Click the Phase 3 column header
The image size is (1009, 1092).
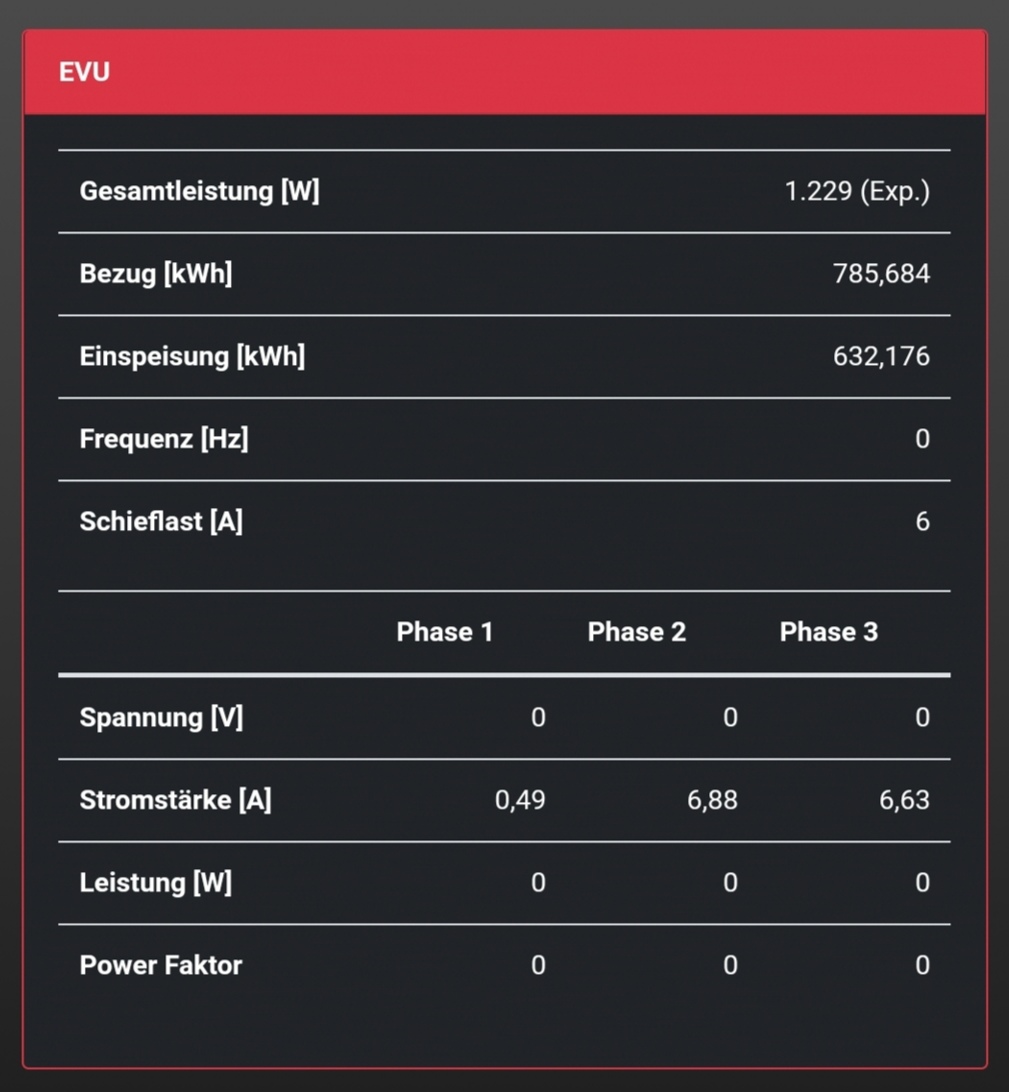[x=829, y=632]
